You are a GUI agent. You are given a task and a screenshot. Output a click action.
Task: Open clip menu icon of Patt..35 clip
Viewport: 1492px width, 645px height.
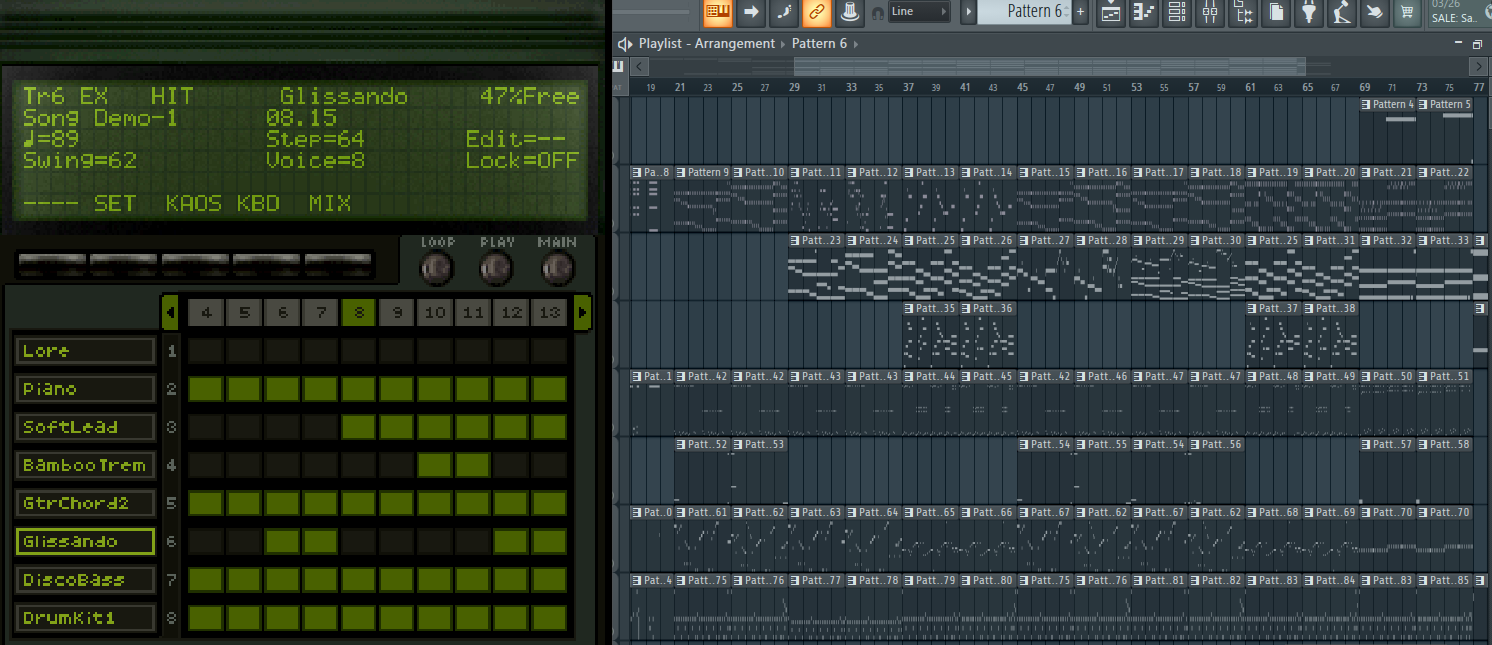[908, 308]
